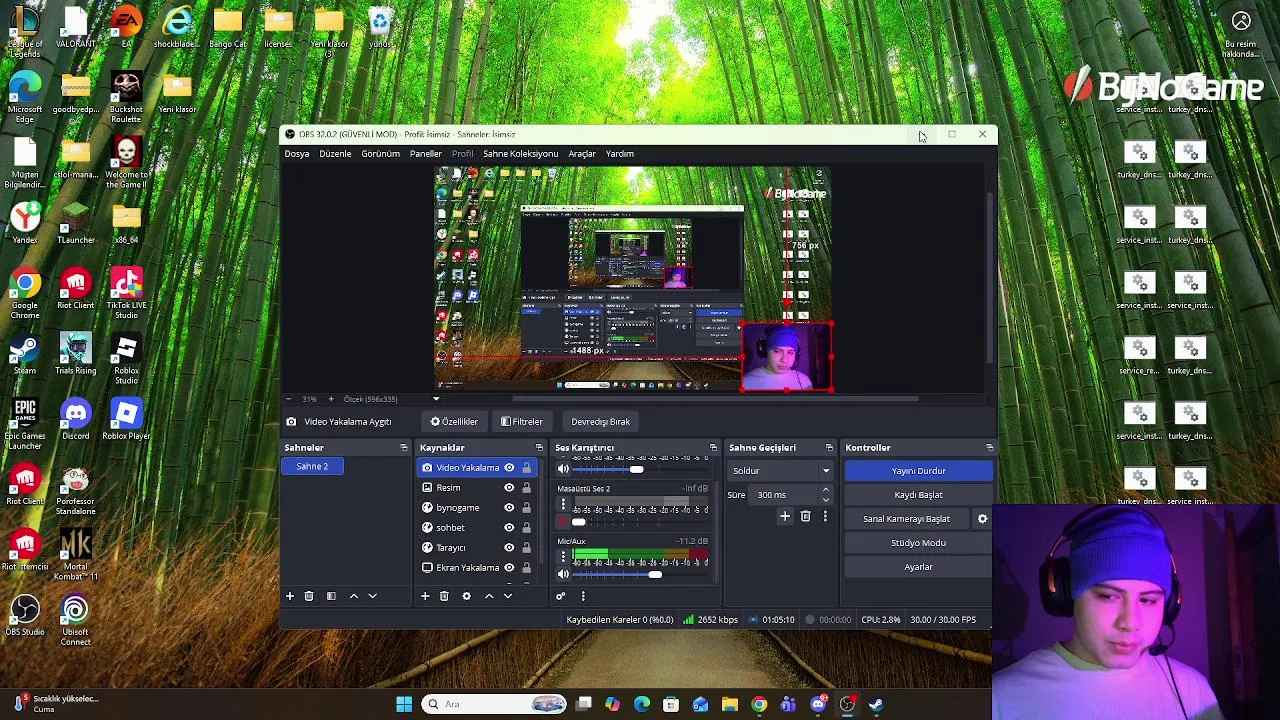This screenshot has height=720, width=1280.
Task: Open Özellikler for selected source
Action: coord(454,422)
